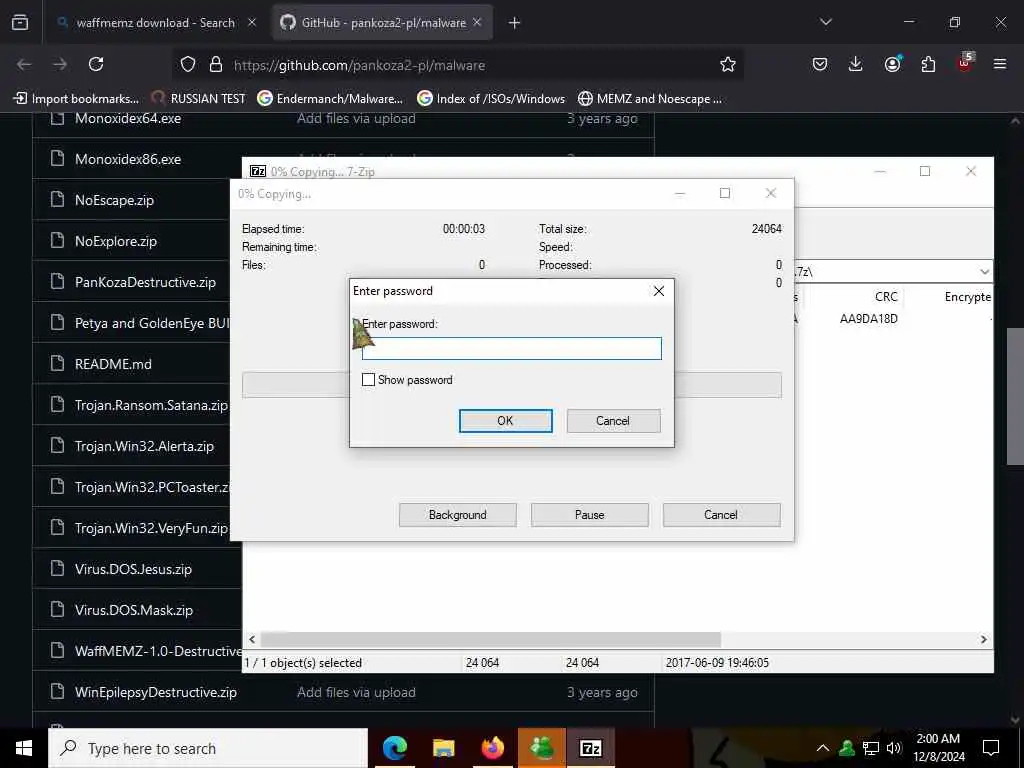Click the tracking protection shield icon
This screenshot has width=1024, height=768.
188,65
